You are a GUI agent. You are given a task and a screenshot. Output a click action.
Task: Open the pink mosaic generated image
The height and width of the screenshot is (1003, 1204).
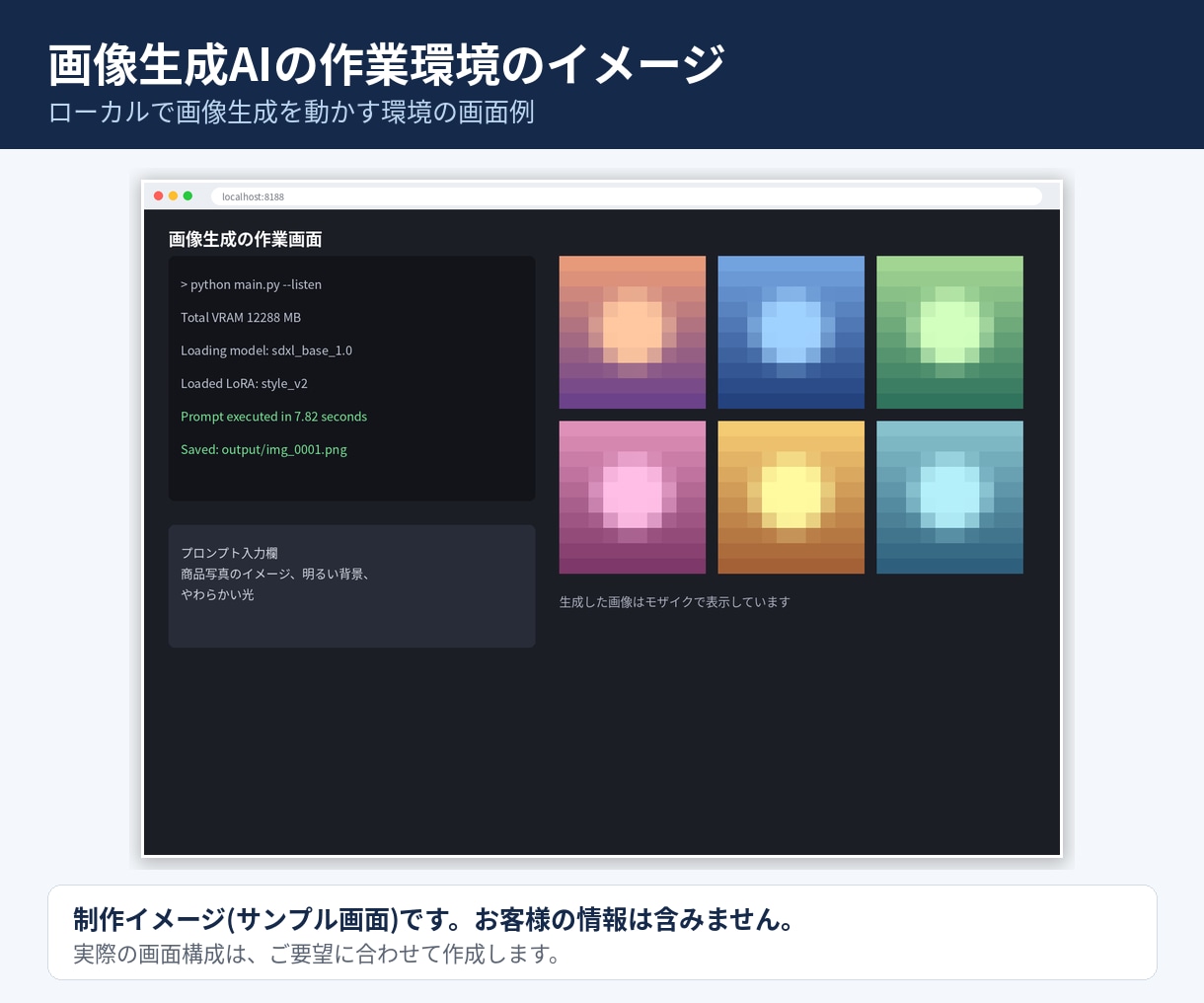(633, 498)
